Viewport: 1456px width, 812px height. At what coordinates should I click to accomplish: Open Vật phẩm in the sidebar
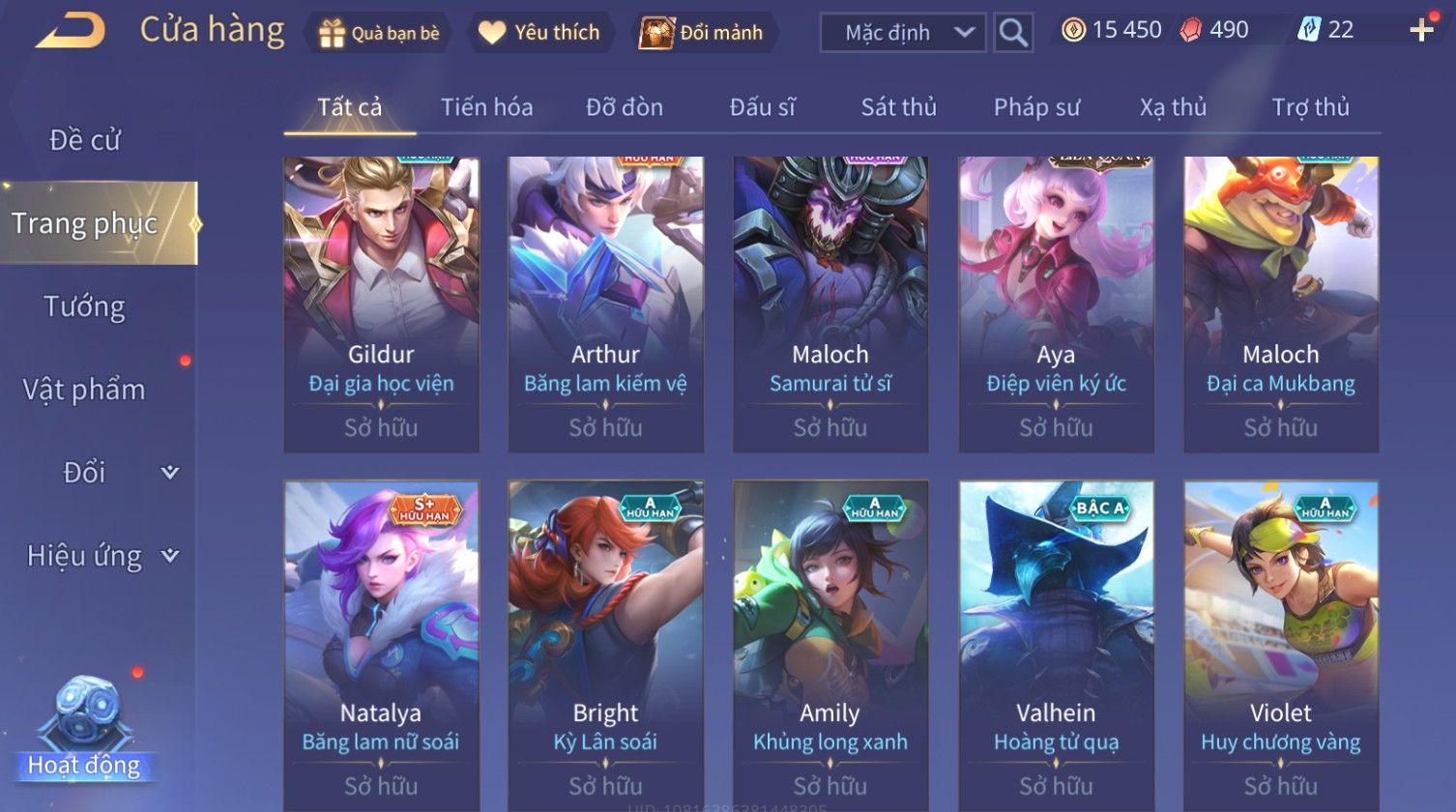(x=84, y=390)
